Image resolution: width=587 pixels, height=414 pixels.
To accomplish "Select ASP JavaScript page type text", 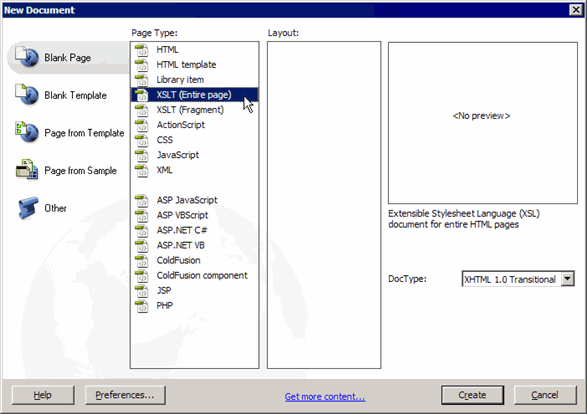I will point(186,200).
